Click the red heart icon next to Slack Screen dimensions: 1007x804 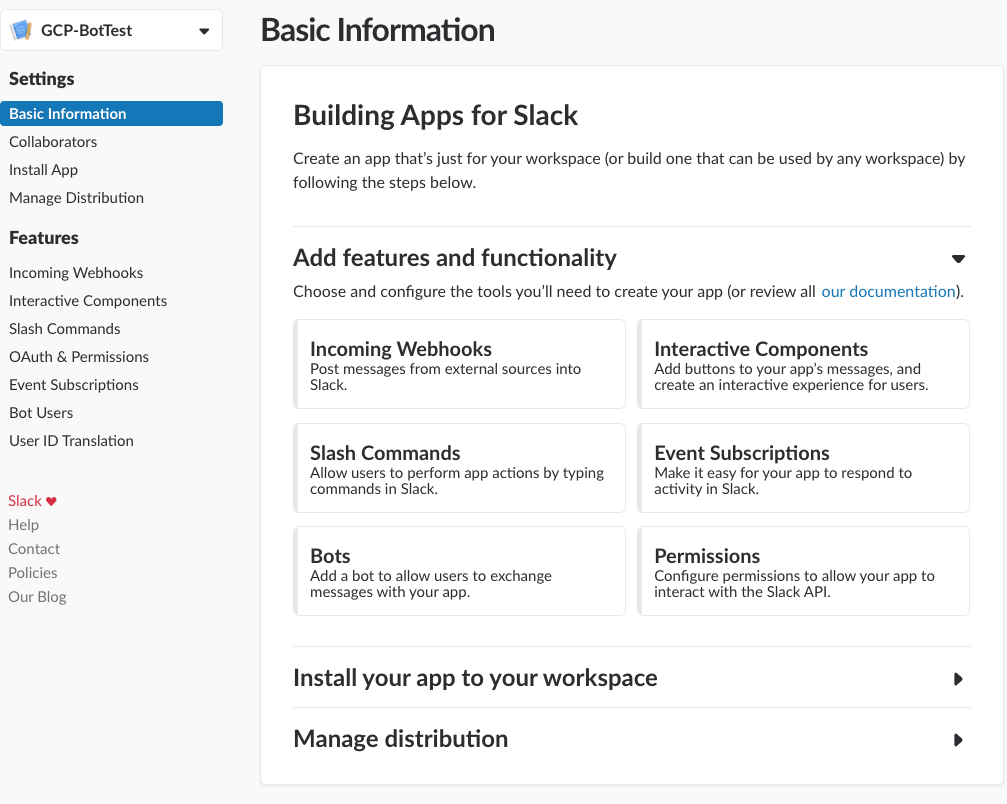[x=51, y=502]
